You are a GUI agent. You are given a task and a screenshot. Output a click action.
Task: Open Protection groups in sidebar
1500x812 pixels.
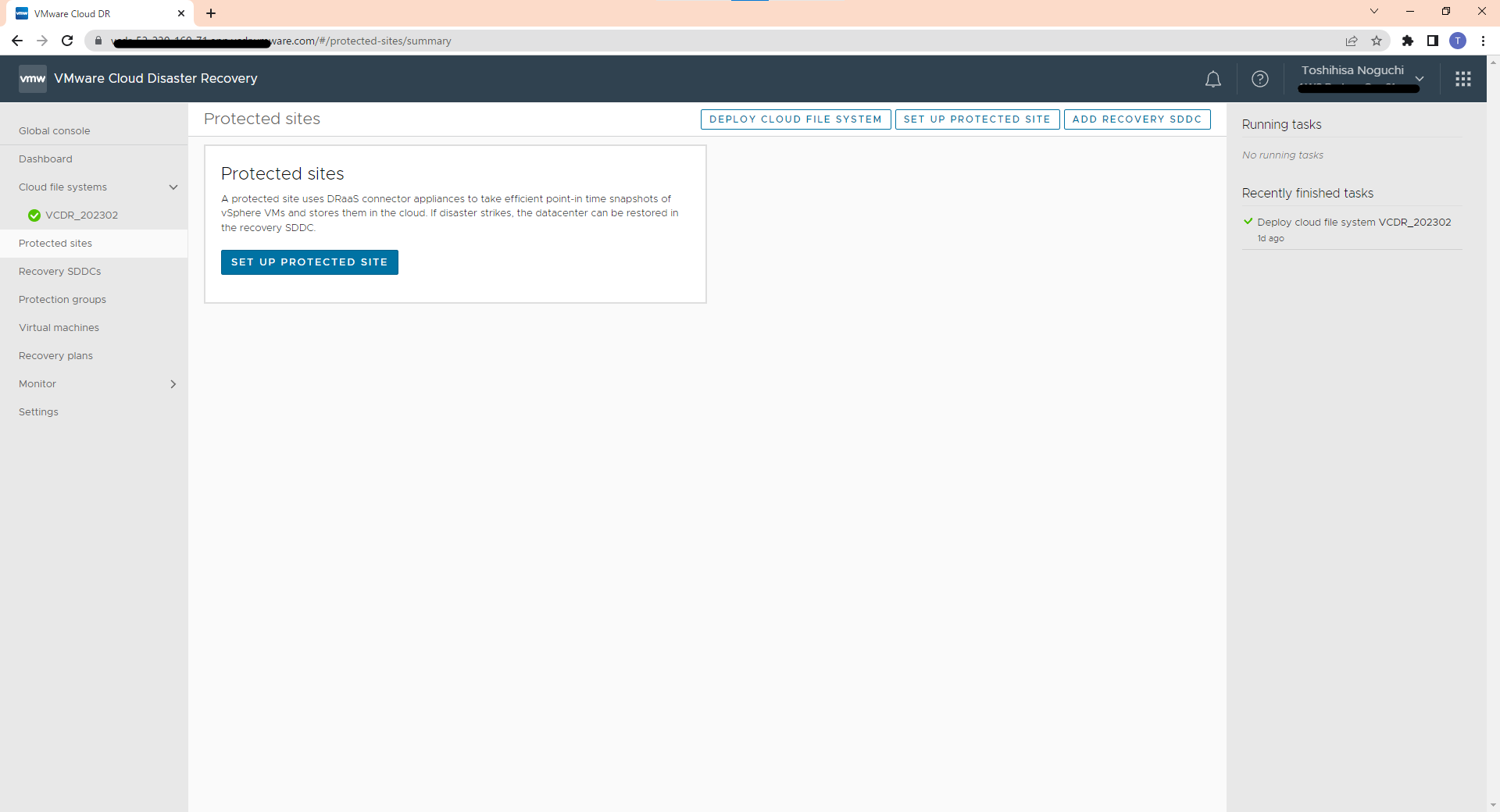click(62, 300)
